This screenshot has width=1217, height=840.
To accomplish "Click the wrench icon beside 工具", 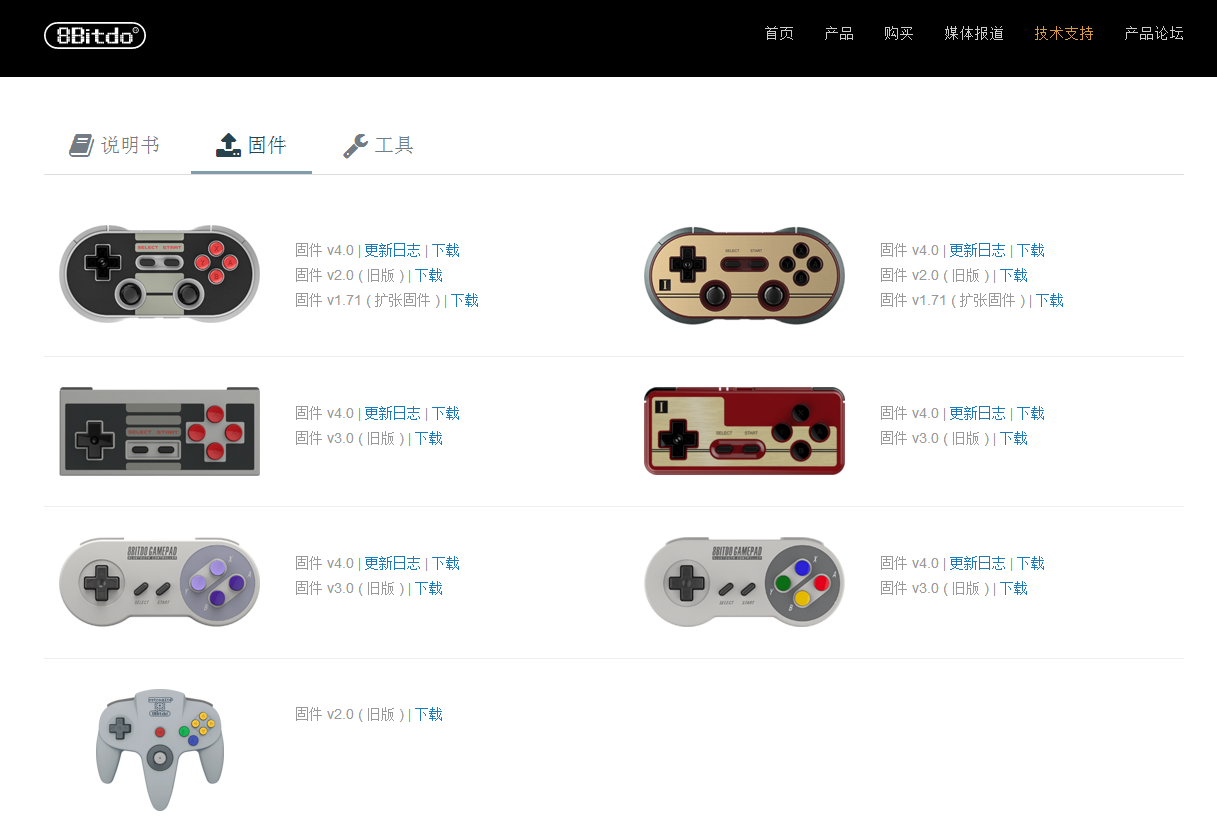I will point(355,146).
